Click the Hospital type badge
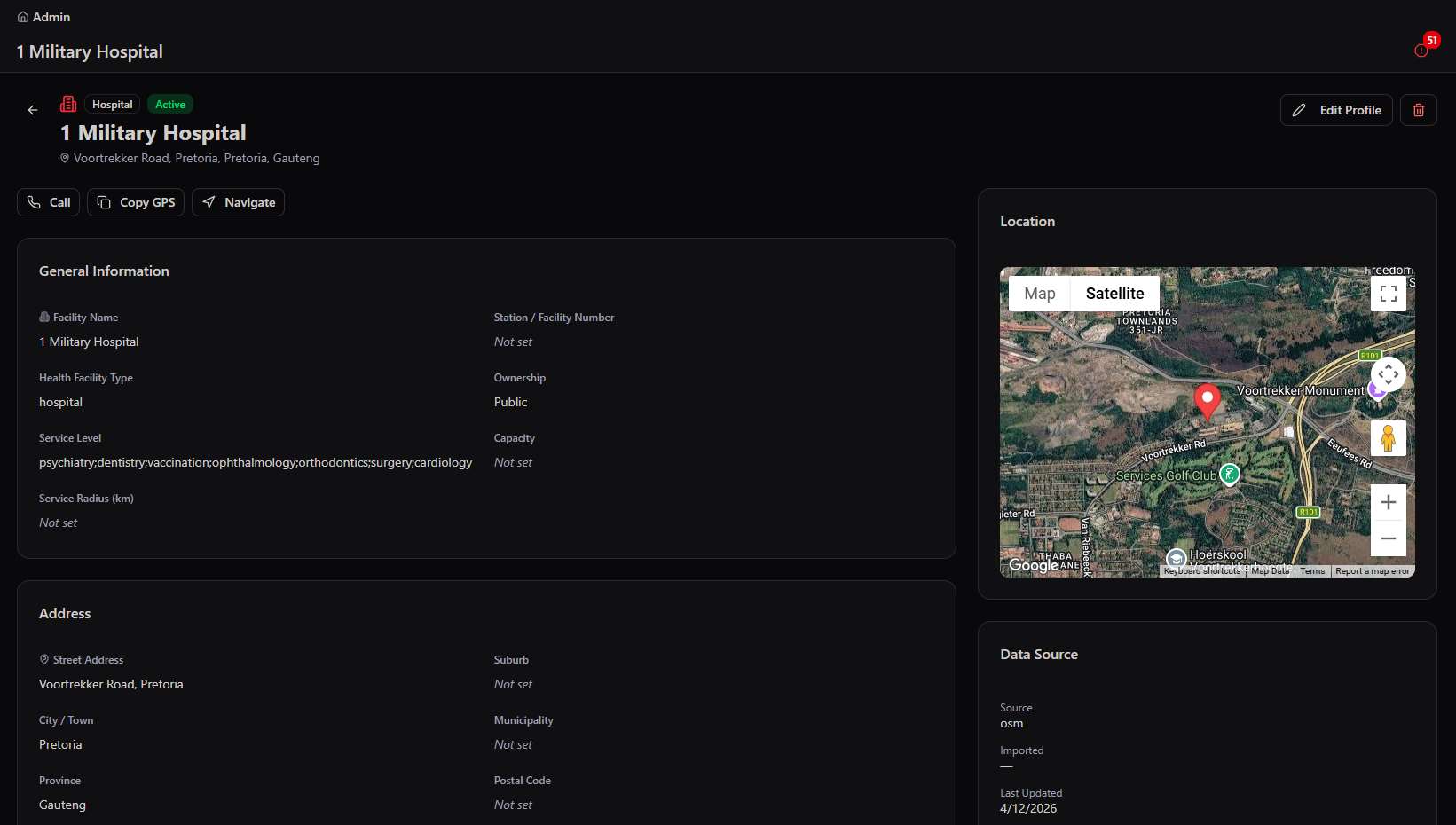 pos(113,105)
